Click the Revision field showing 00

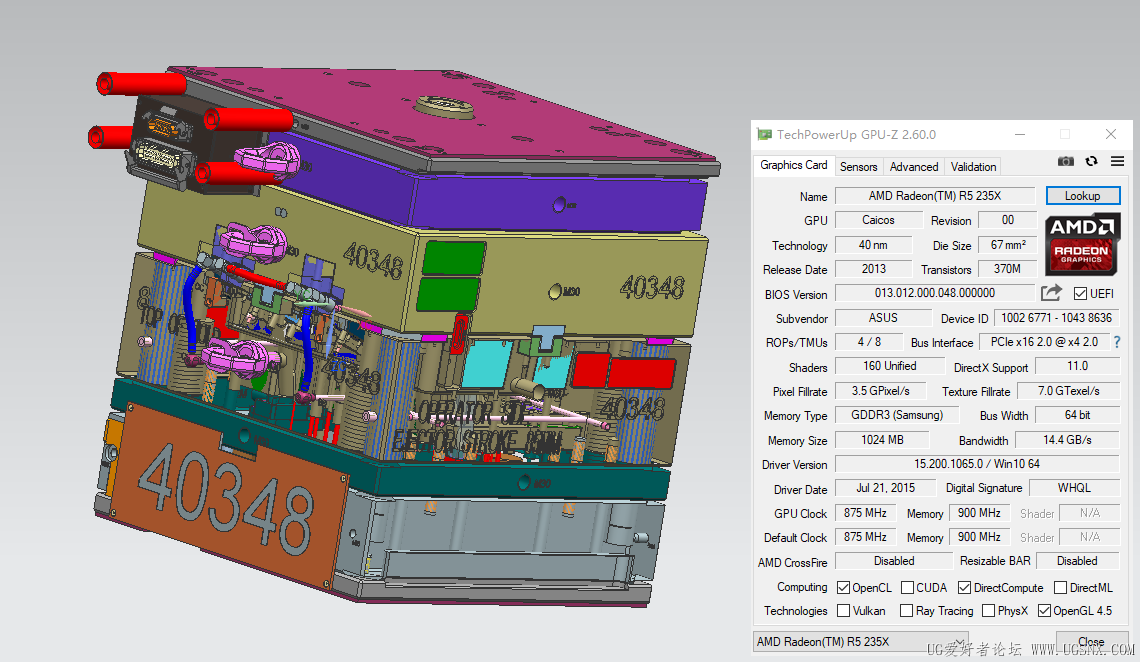pyautogui.click(x=1008, y=219)
